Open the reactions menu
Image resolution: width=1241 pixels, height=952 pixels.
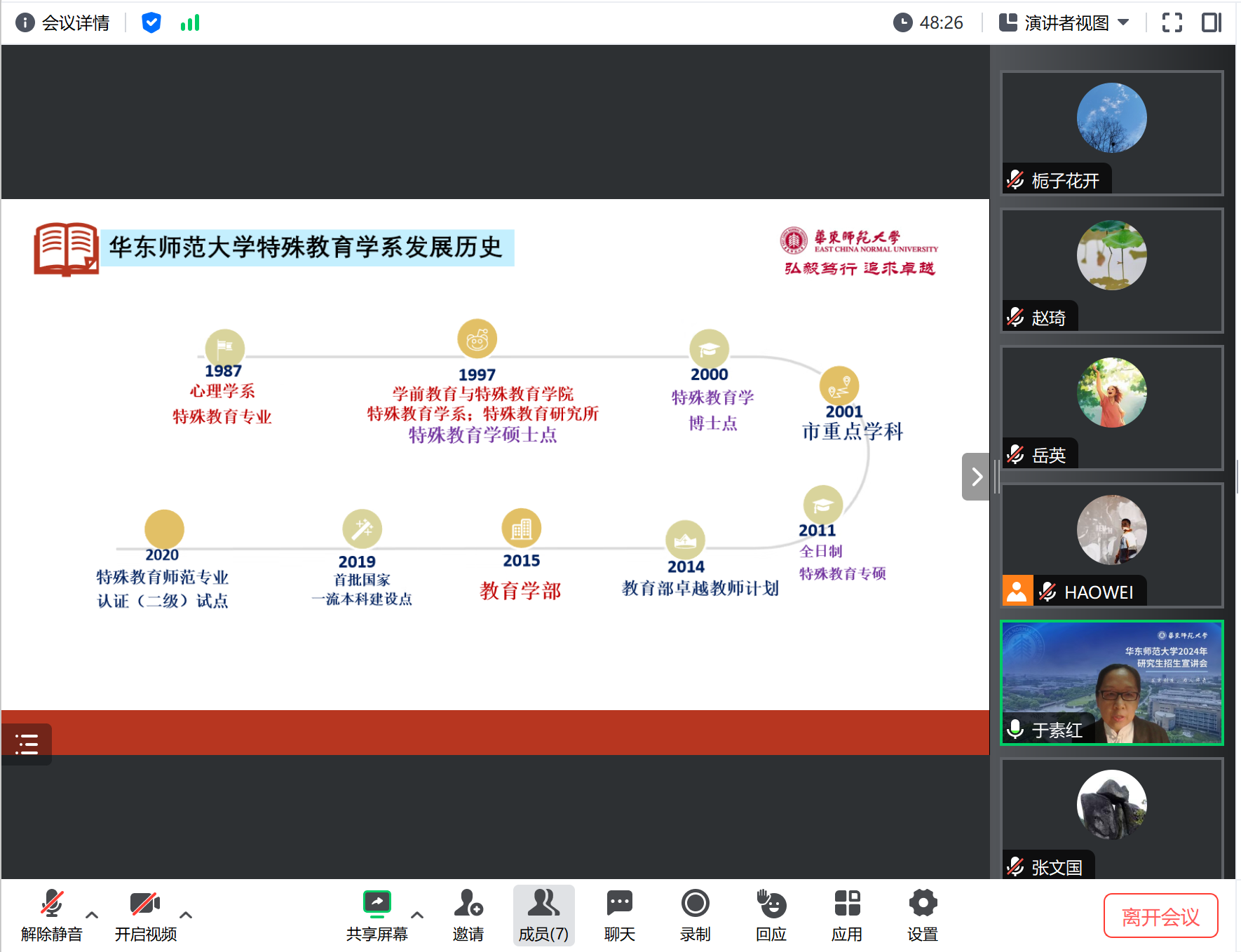point(771,916)
